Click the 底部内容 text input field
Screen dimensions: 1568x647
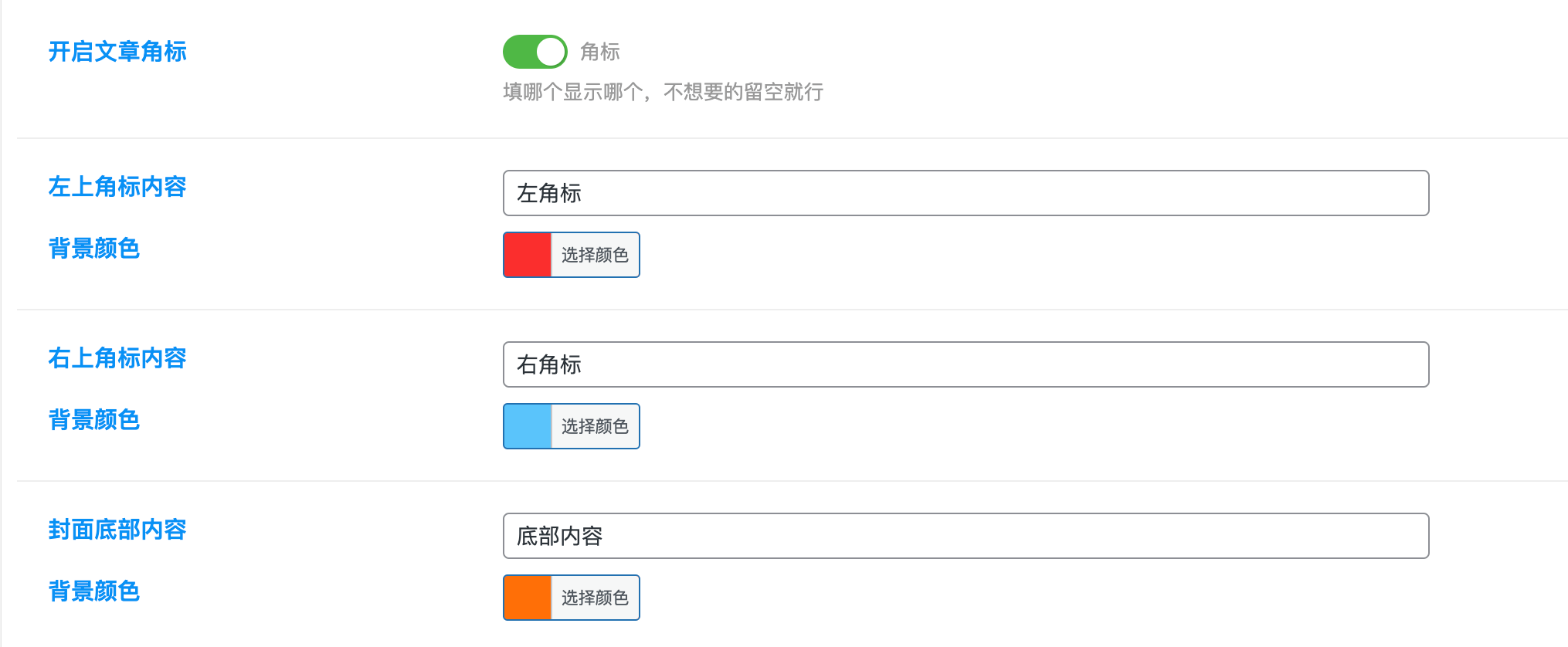coord(966,536)
